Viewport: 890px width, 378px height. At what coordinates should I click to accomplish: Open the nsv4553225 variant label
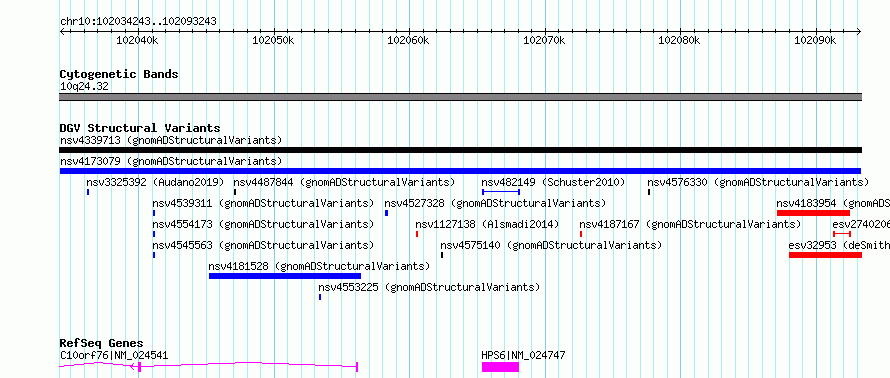tap(429, 287)
